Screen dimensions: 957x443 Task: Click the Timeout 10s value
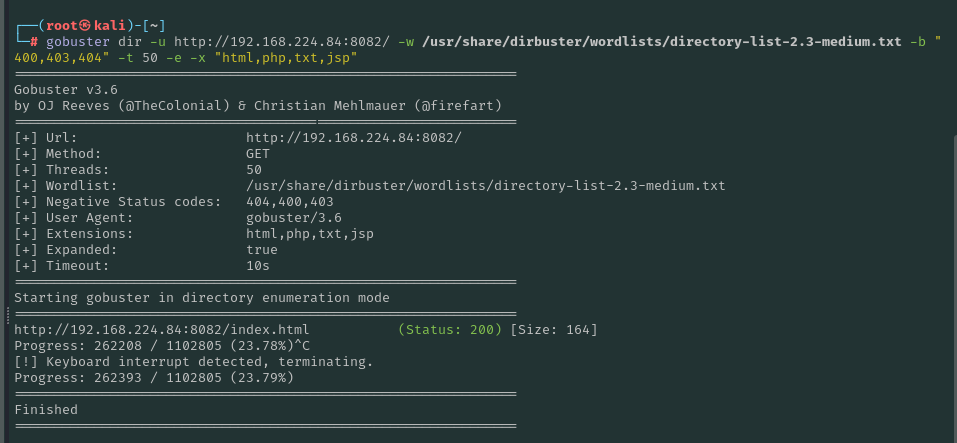coord(258,265)
